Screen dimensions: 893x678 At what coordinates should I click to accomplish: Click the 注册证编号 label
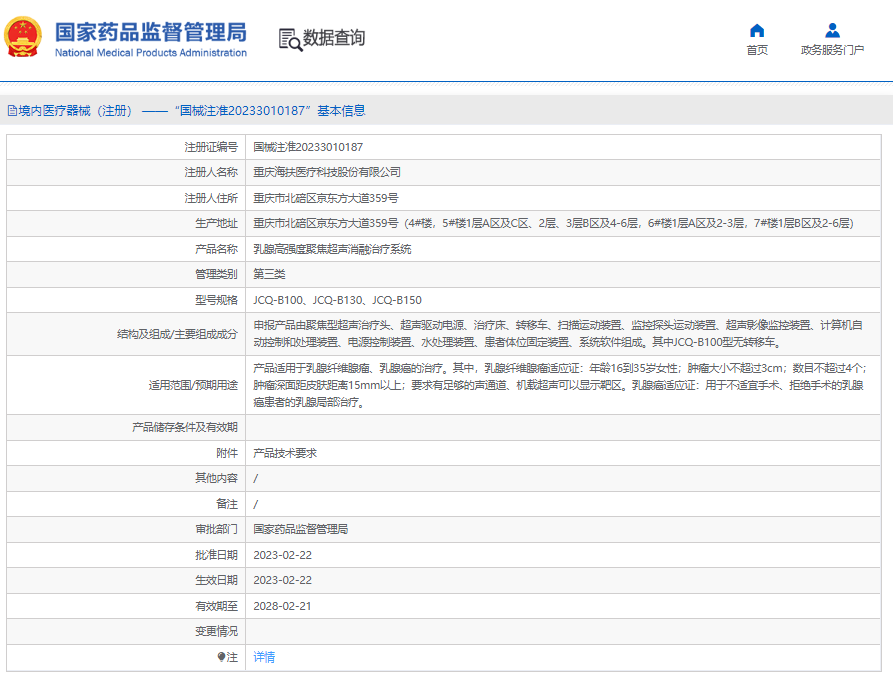(211, 147)
